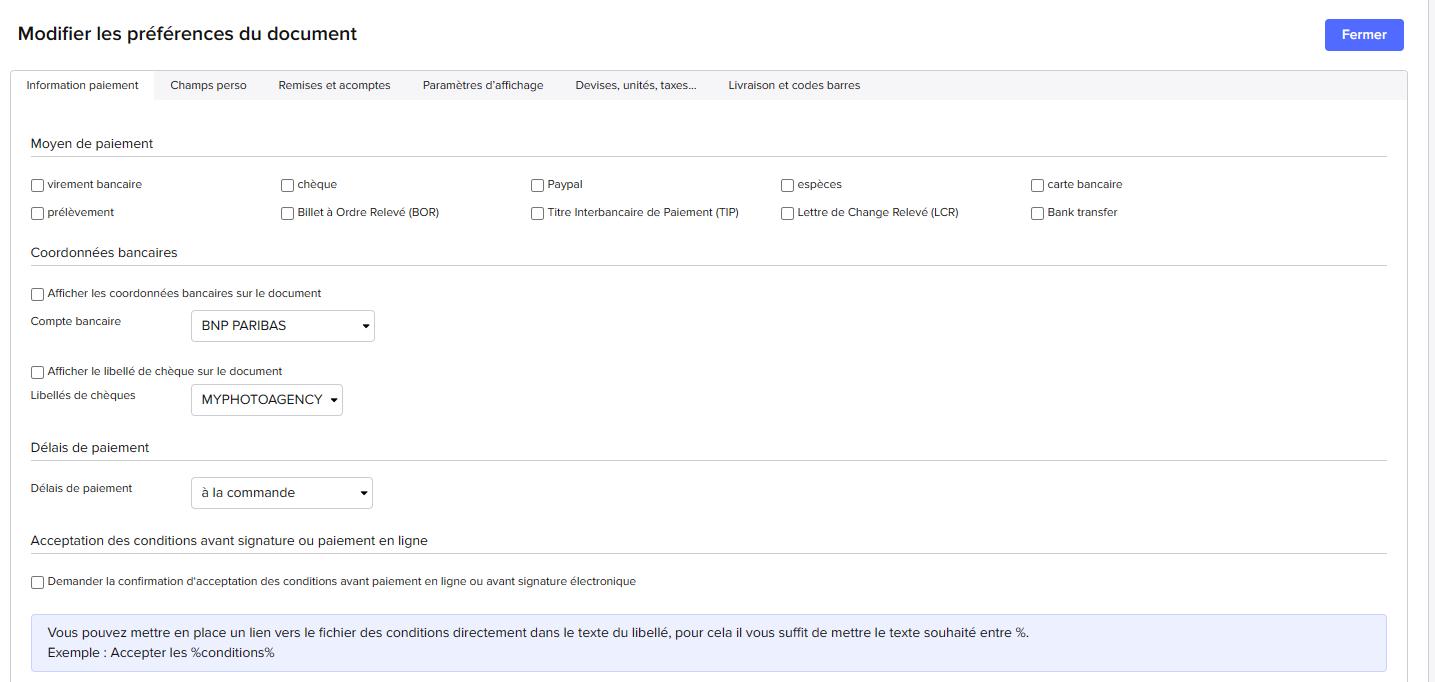Tick the chèque payment checkbox

288,185
